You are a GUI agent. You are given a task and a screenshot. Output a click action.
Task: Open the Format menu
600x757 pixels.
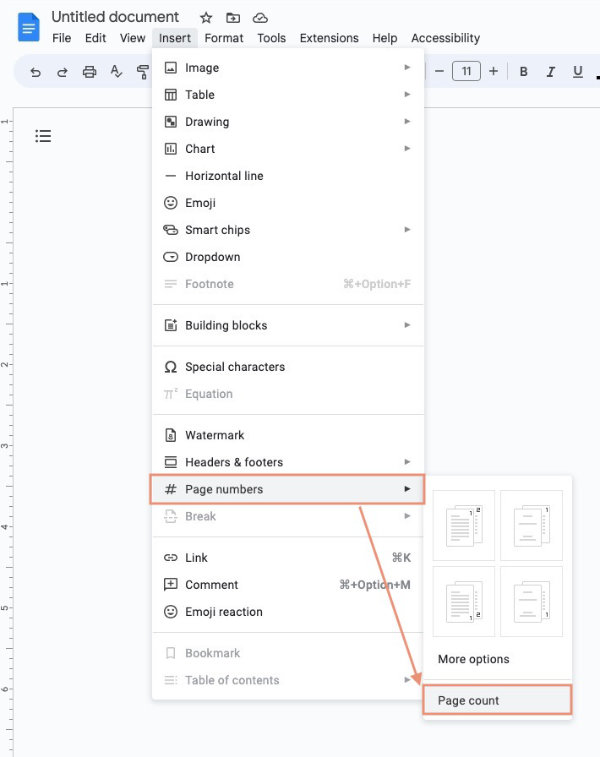tap(224, 38)
